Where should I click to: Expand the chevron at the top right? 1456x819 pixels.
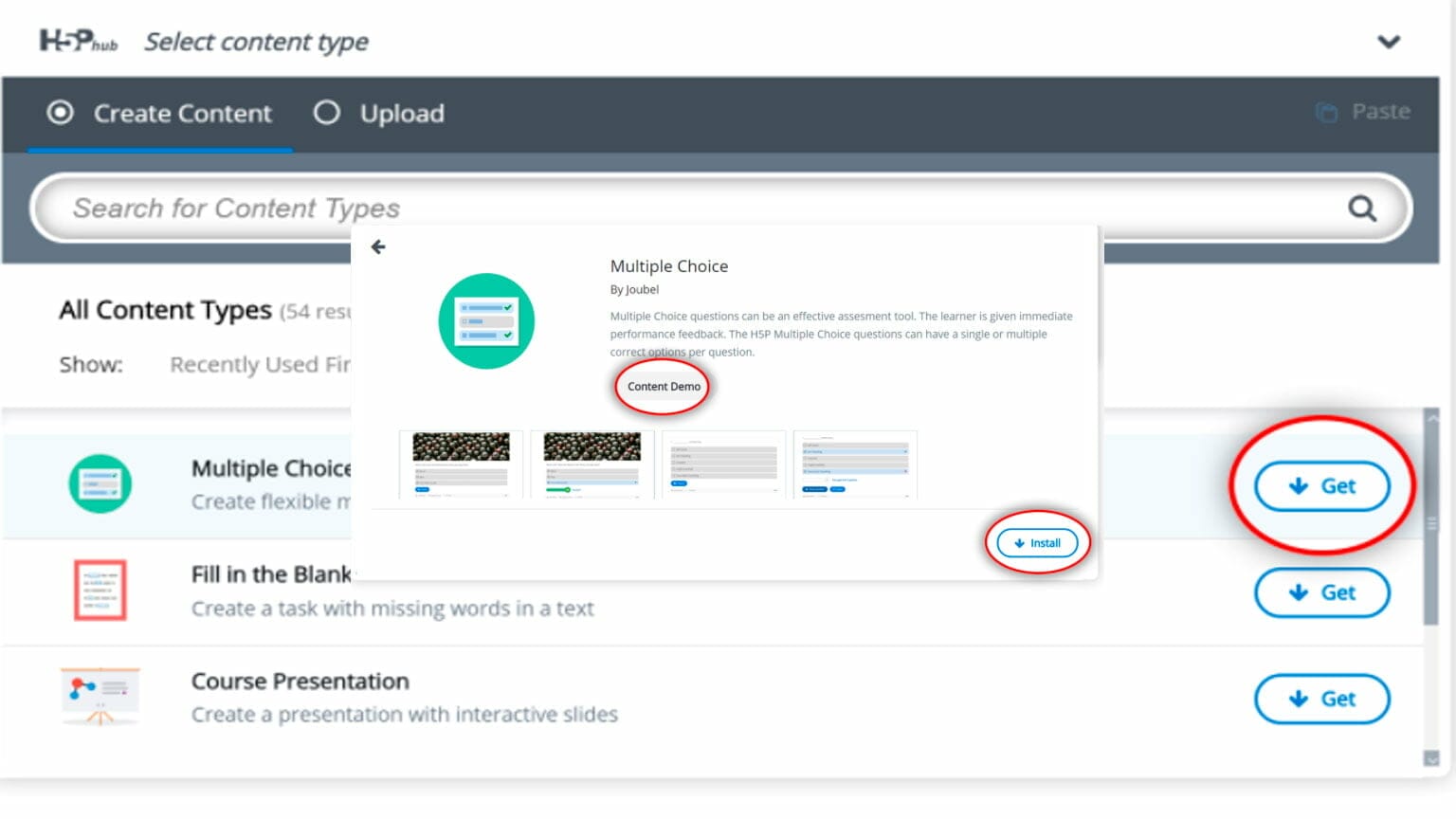point(1389,42)
